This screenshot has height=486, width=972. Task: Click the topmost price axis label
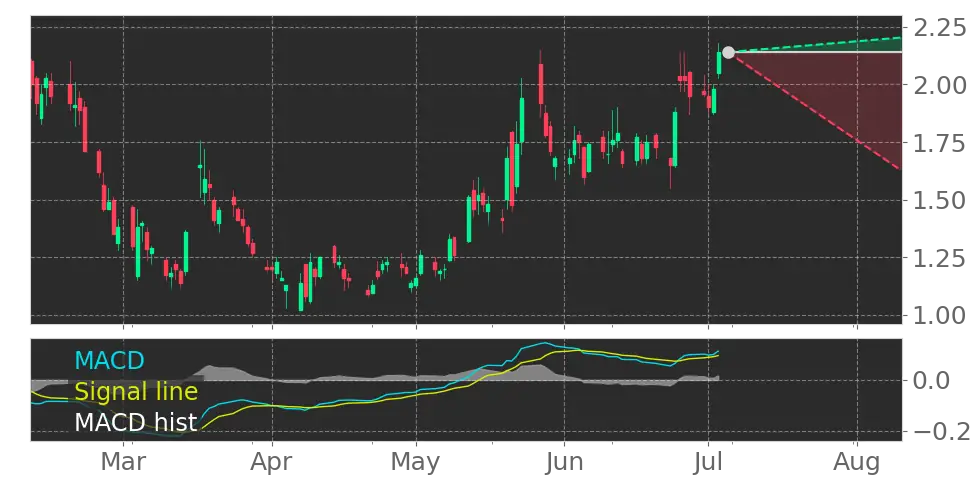click(x=936, y=28)
